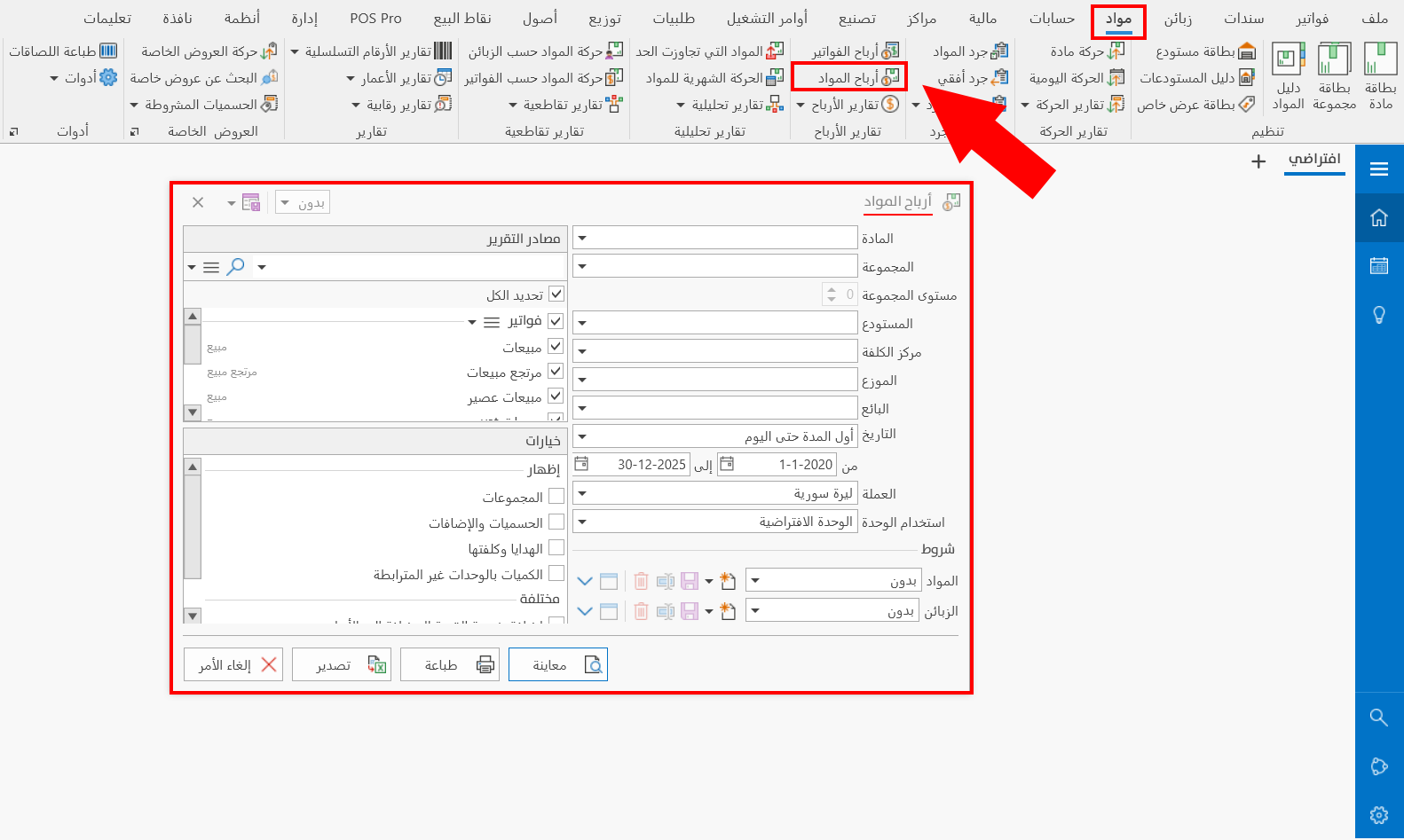1404x840 pixels.
Task: Open الحركة الشهرية للمواد monthly report
Action: pyautogui.click(x=714, y=78)
